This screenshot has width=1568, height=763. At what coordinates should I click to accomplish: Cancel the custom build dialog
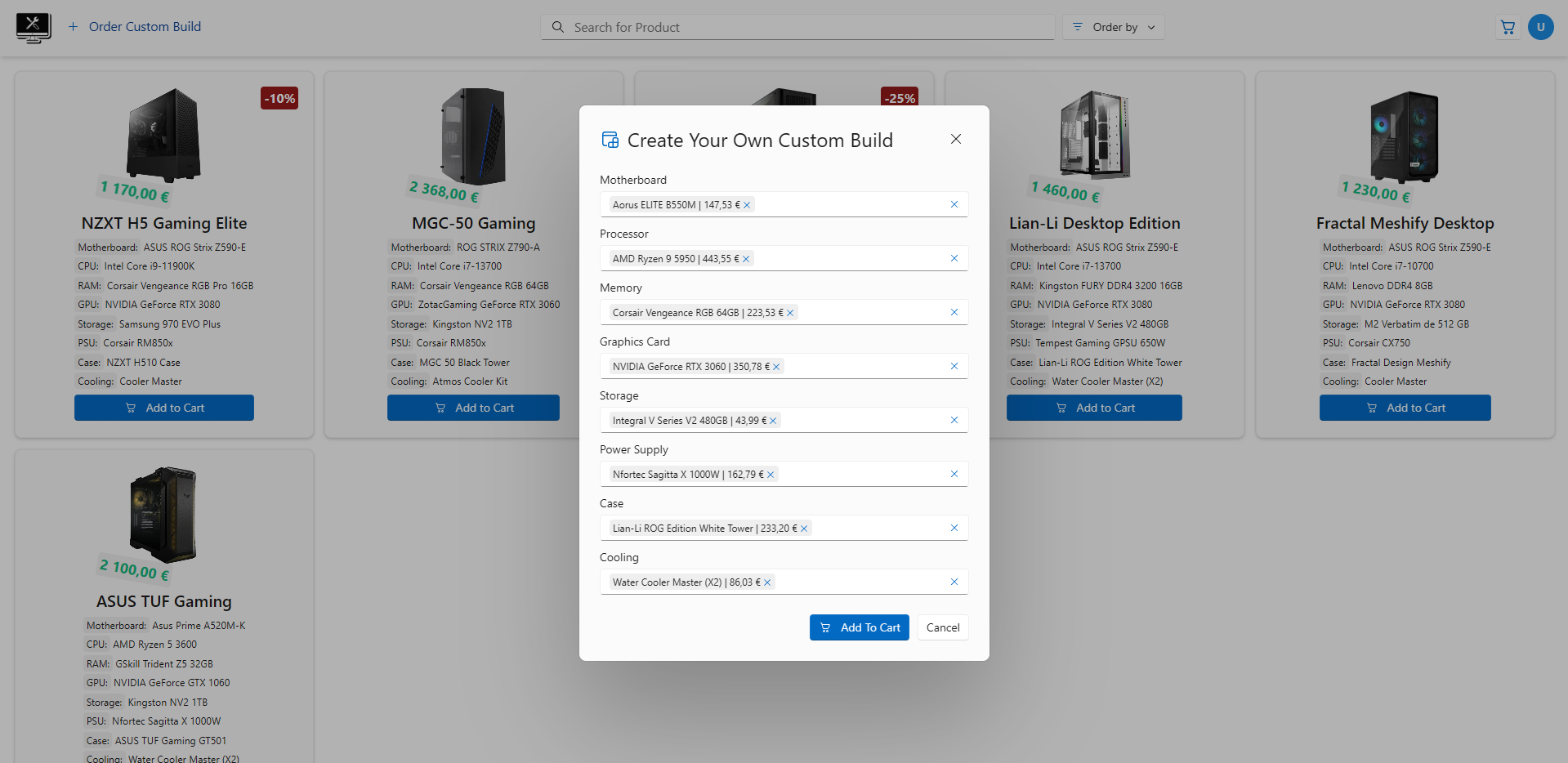tap(943, 627)
